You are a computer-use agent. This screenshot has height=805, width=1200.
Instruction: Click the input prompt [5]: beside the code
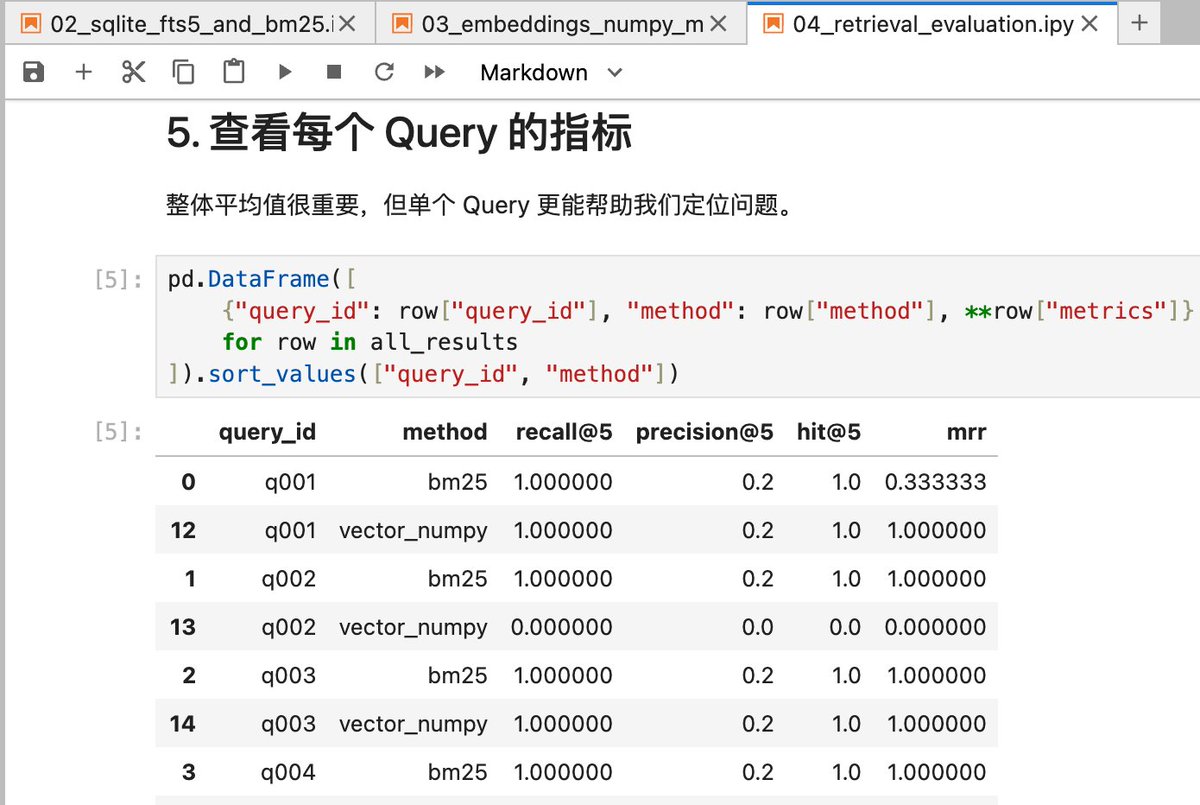[119, 280]
